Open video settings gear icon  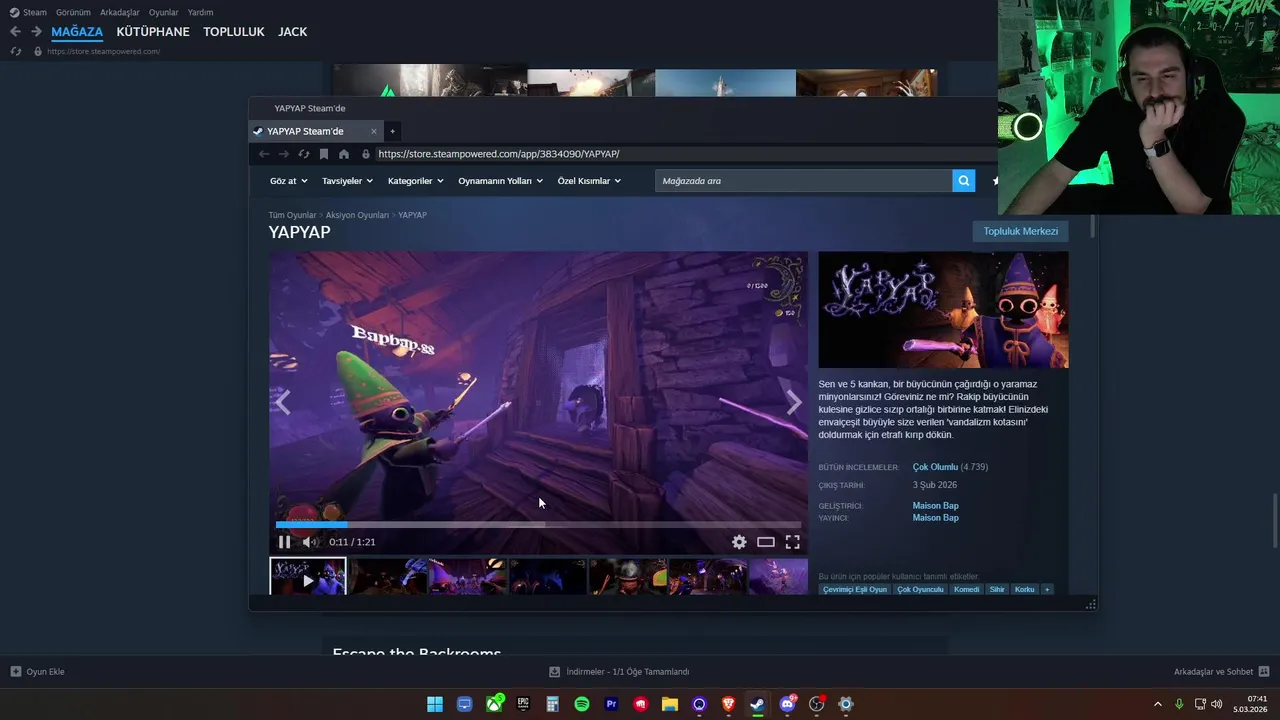coord(739,542)
